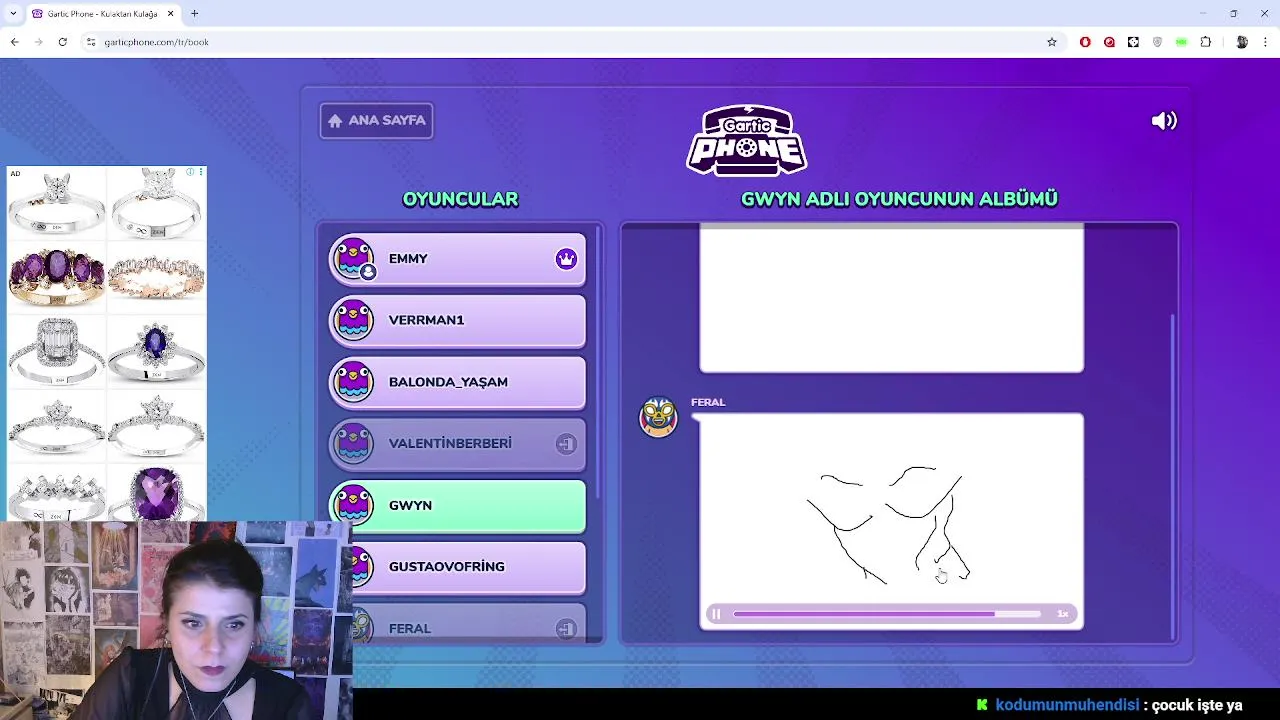The image size is (1280, 720).
Task: Click VALENTİNBERBERİ's player avatar
Action: 354,444
